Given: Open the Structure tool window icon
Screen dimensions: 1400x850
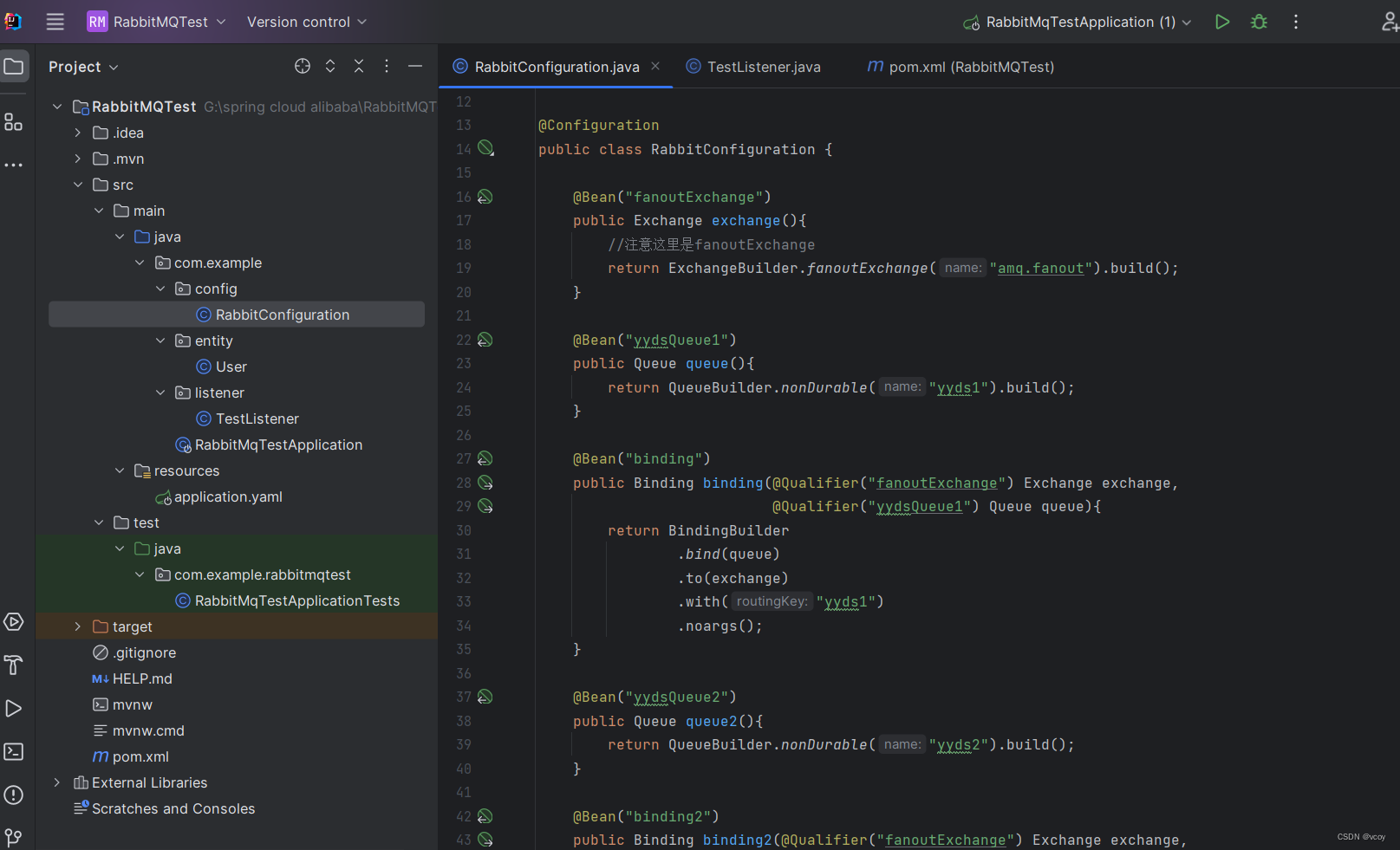Looking at the screenshot, I should pos(14,122).
